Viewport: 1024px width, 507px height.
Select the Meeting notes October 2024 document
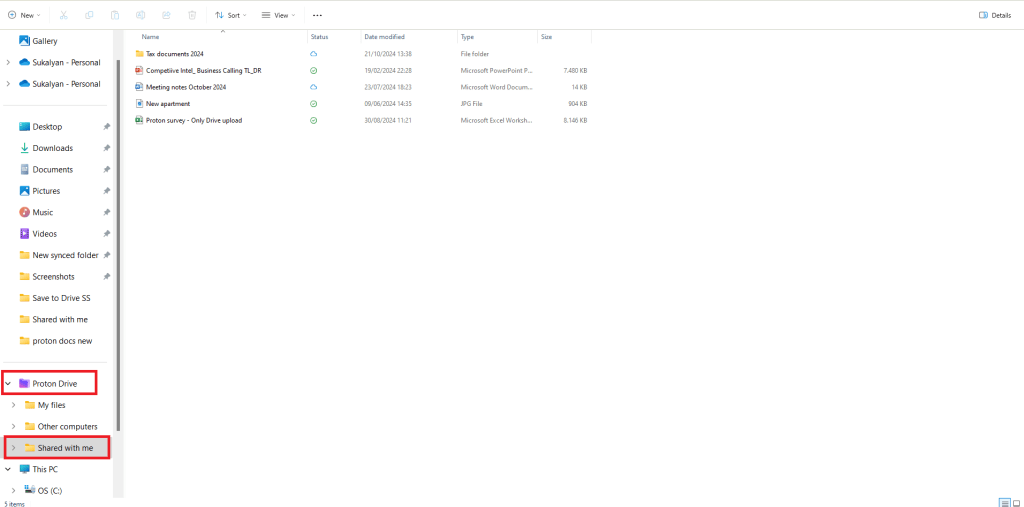[186, 87]
